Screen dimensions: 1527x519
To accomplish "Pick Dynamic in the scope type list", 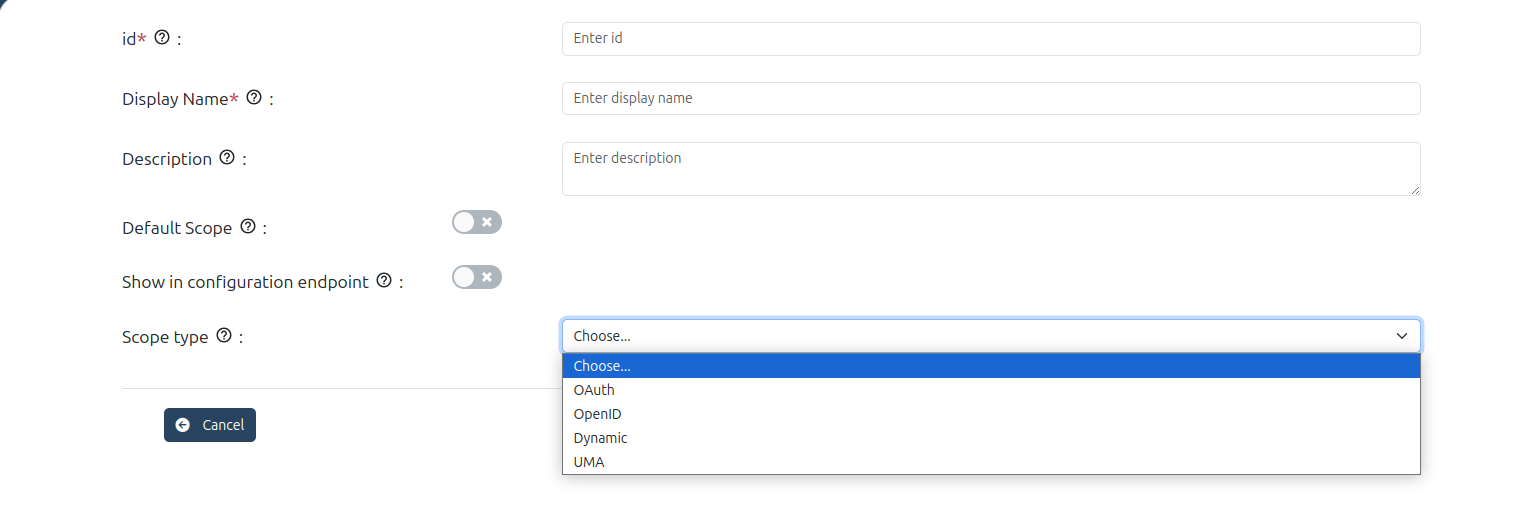I will pyautogui.click(x=990, y=438).
